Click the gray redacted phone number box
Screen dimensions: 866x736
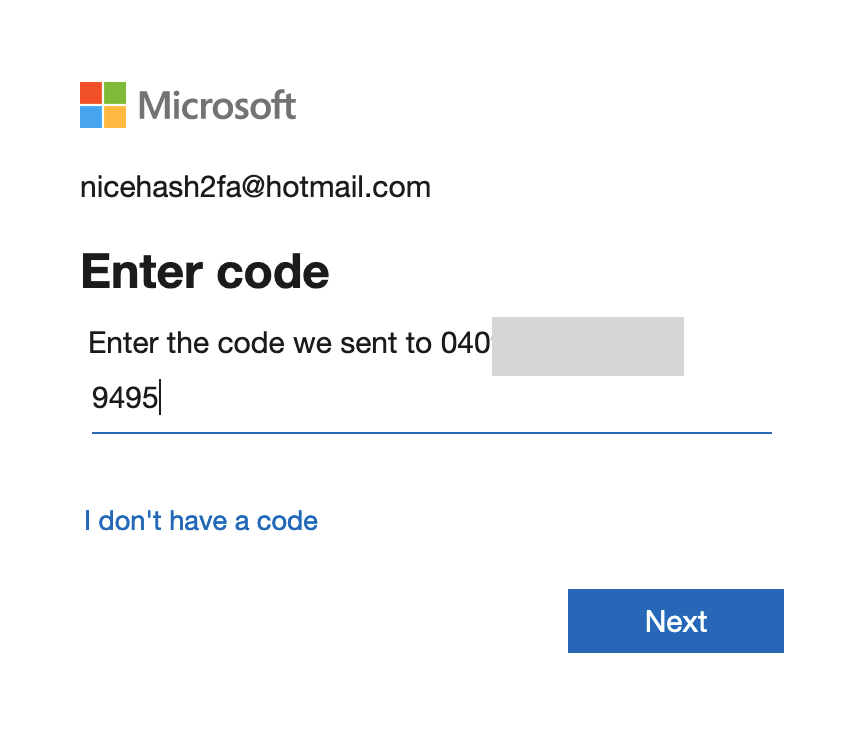[588, 346]
